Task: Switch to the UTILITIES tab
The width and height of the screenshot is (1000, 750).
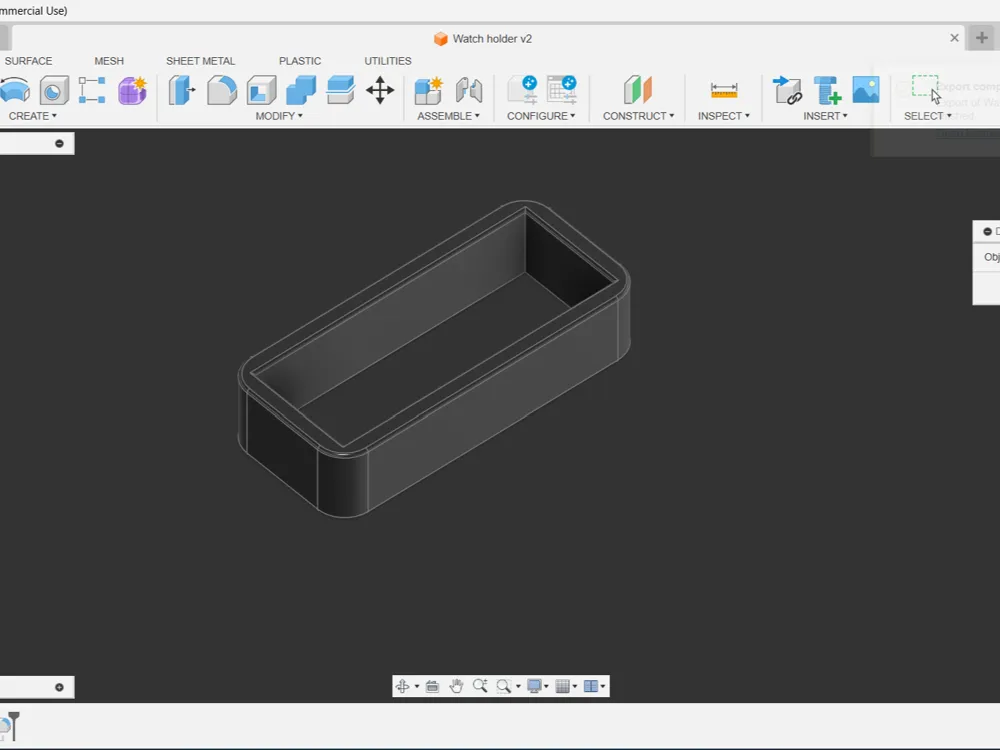Action: [388, 61]
